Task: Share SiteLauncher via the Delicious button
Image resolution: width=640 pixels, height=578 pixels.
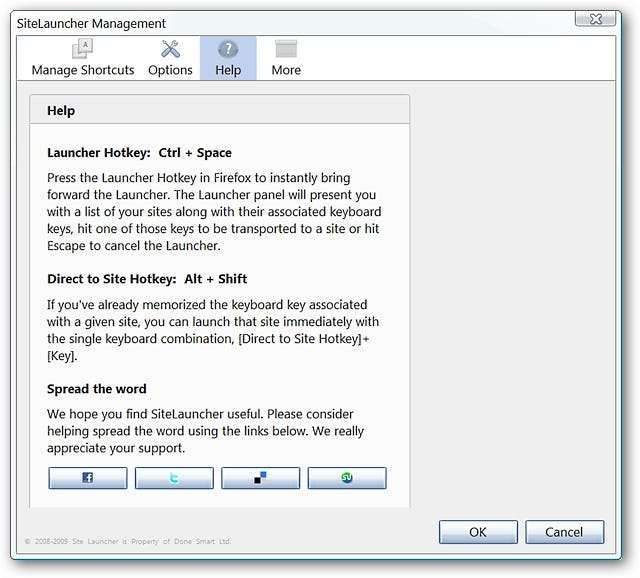Action: (x=260, y=478)
